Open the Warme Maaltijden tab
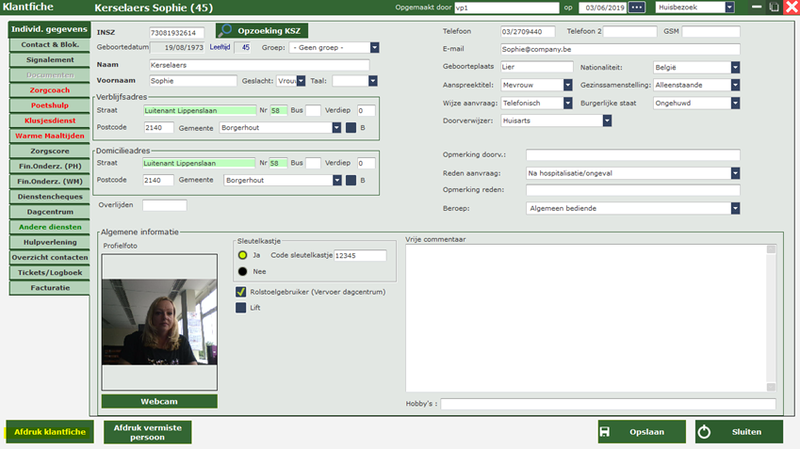 click(x=50, y=135)
